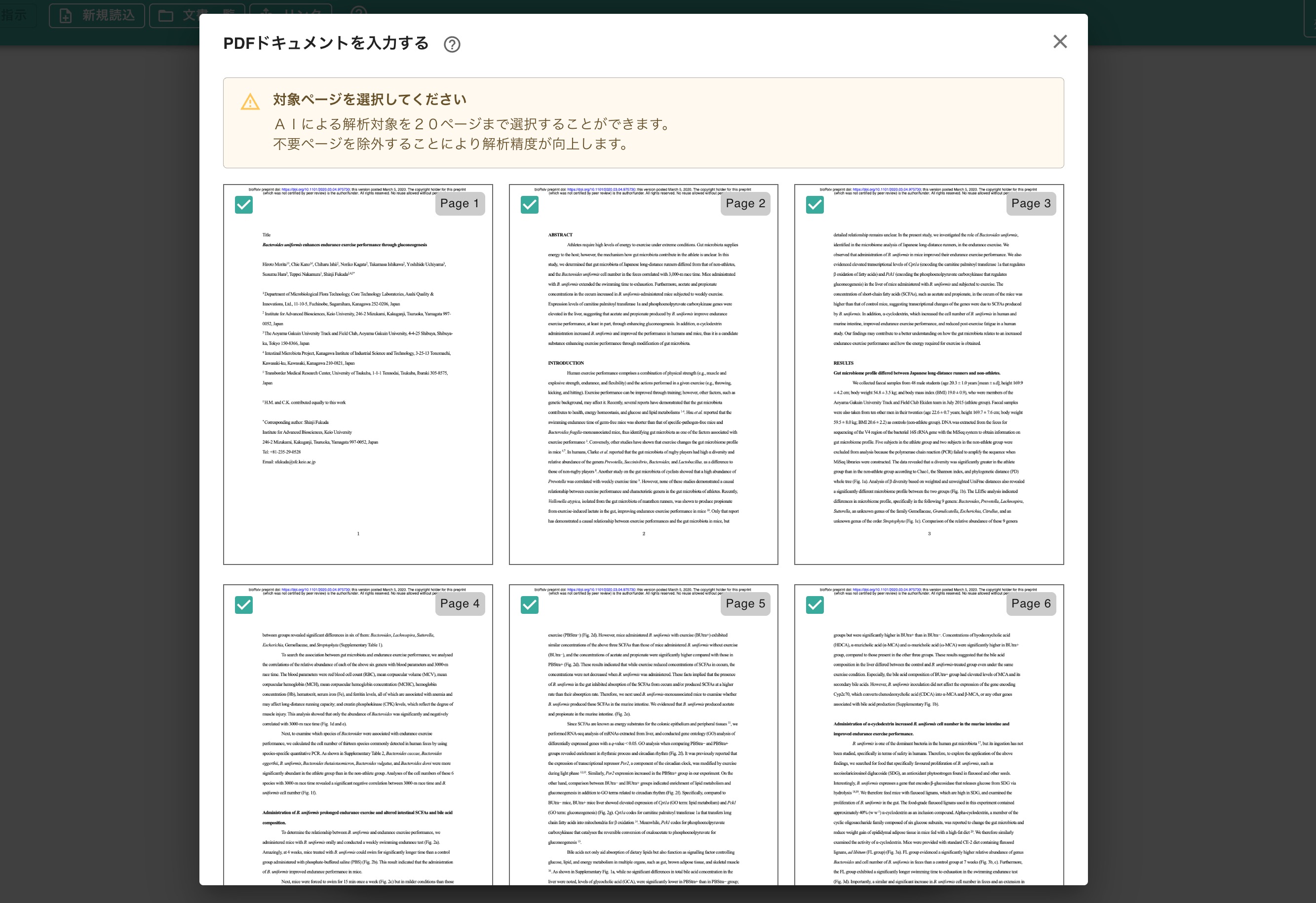
Task: Select the Page 1 title page thumbnail
Action: [358, 374]
